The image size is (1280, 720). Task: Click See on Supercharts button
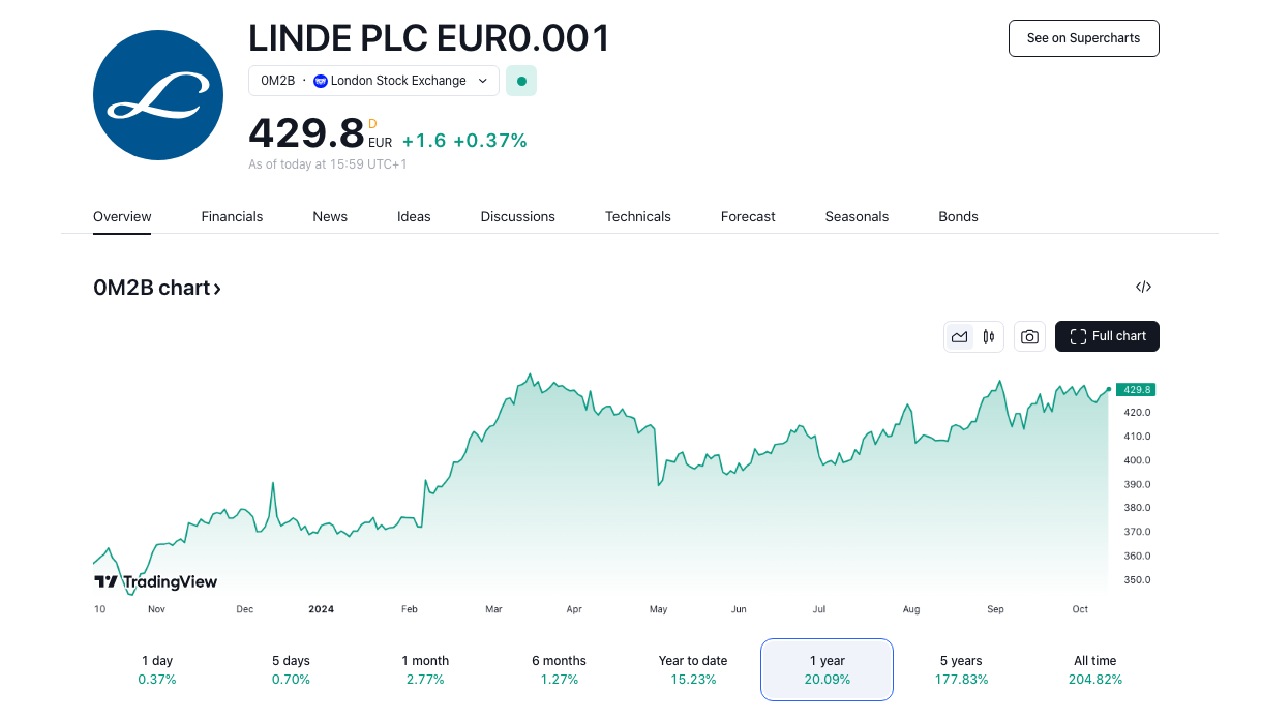click(x=1084, y=38)
